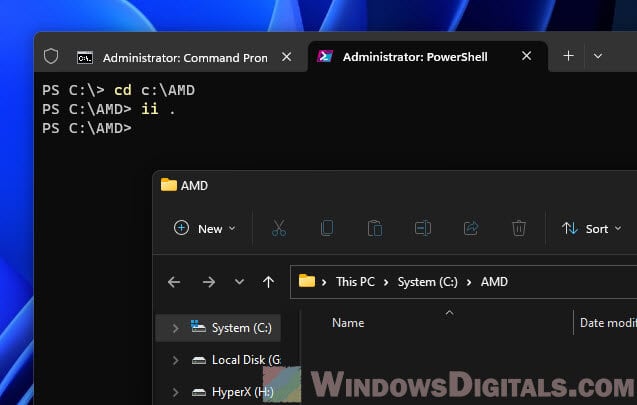Click the Copy icon in Explorer toolbar

coord(327,228)
